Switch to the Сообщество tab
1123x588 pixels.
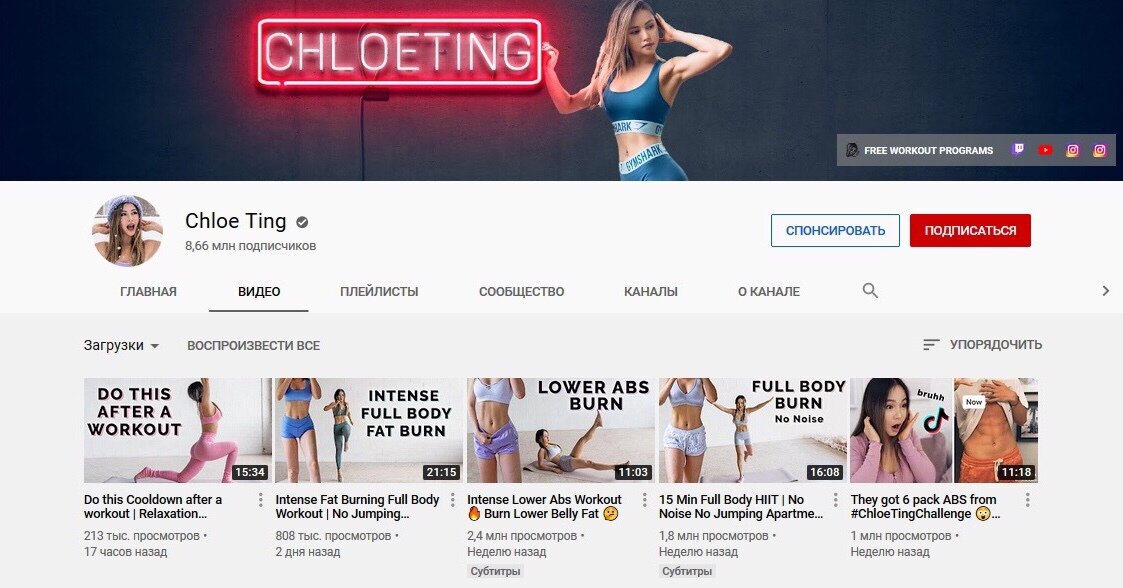click(521, 291)
